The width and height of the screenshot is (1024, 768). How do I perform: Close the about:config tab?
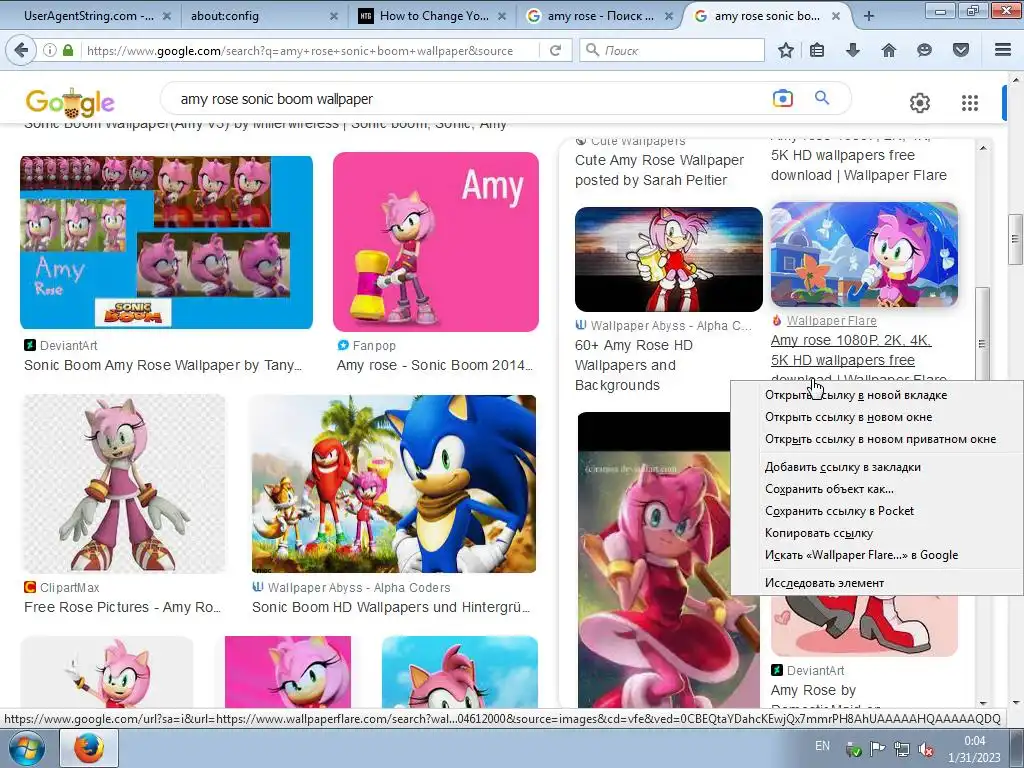click(334, 16)
